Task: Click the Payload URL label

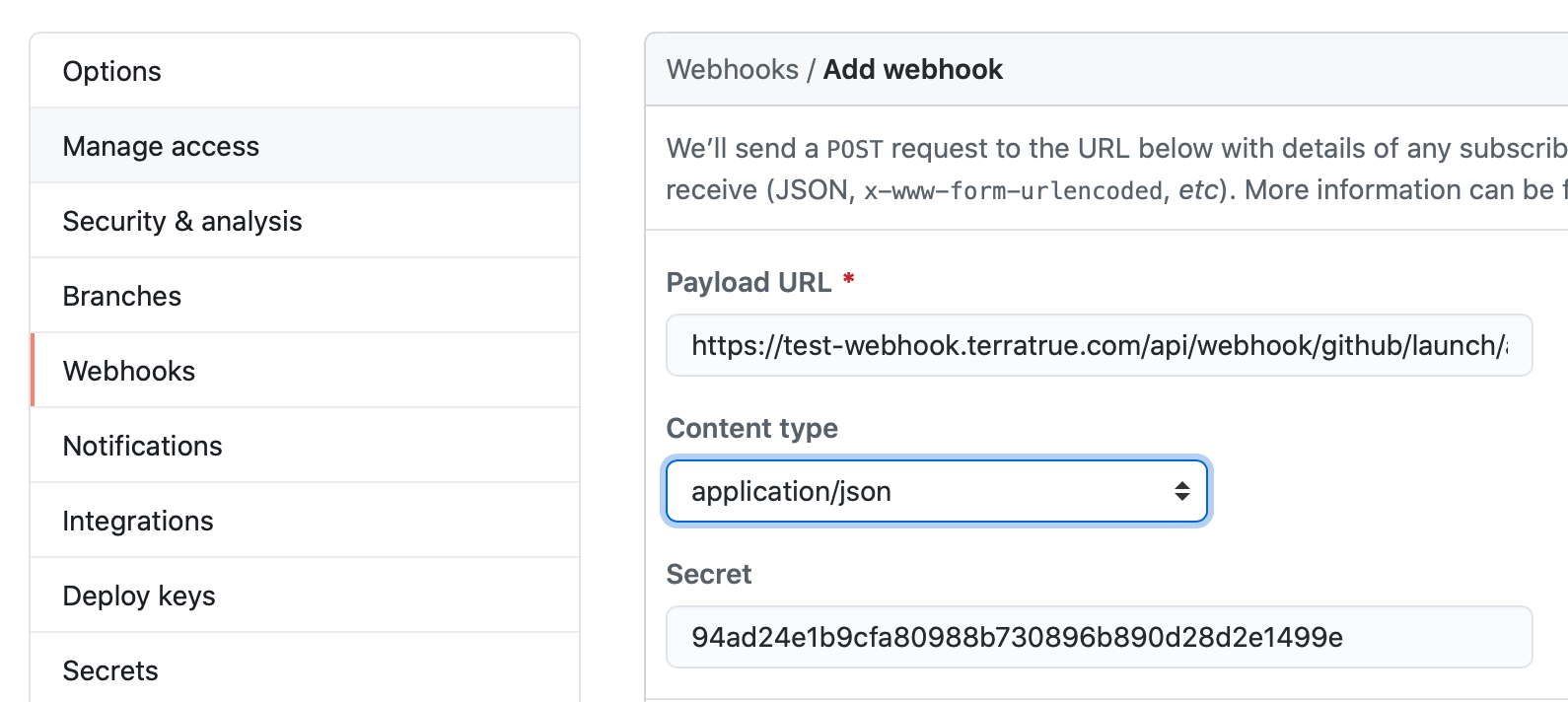Action: pyautogui.click(x=748, y=282)
